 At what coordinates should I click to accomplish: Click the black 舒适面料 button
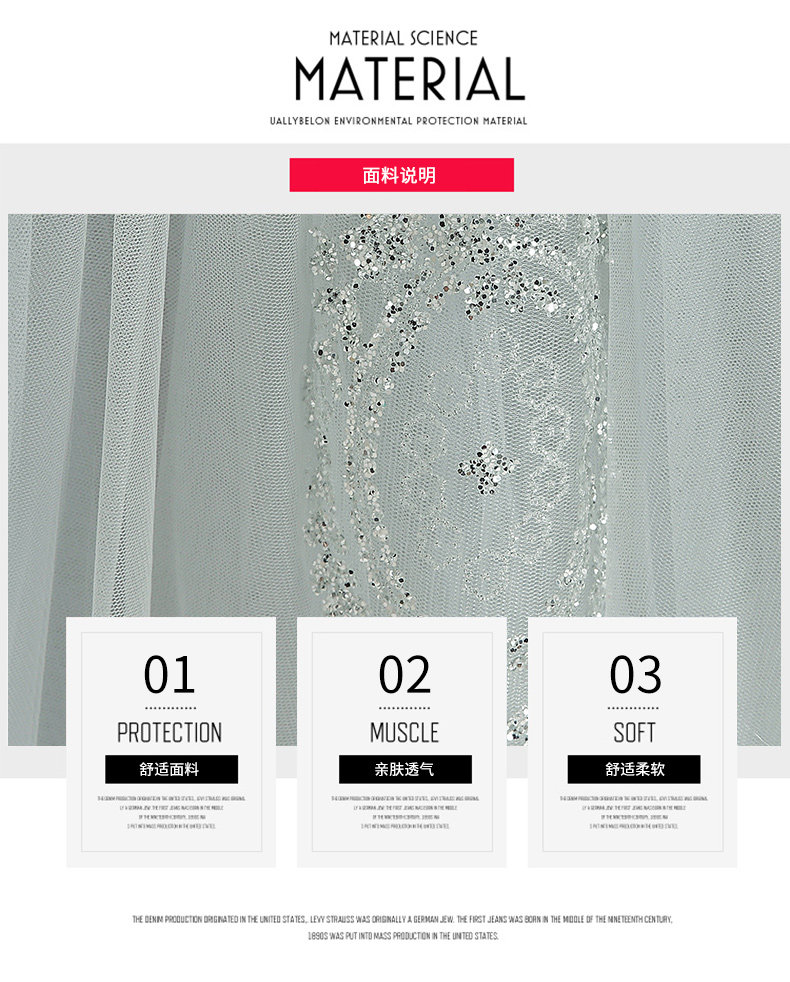click(172, 769)
